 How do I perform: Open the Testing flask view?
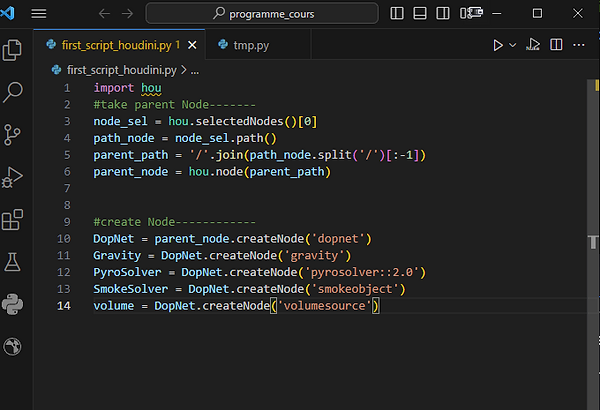point(13,262)
